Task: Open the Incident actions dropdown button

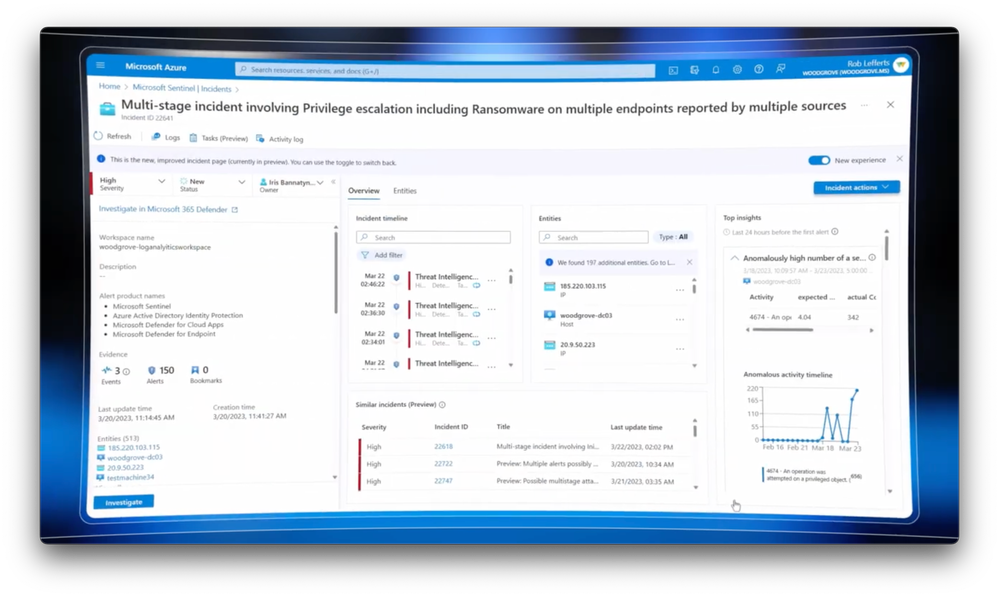Action: point(856,187)
